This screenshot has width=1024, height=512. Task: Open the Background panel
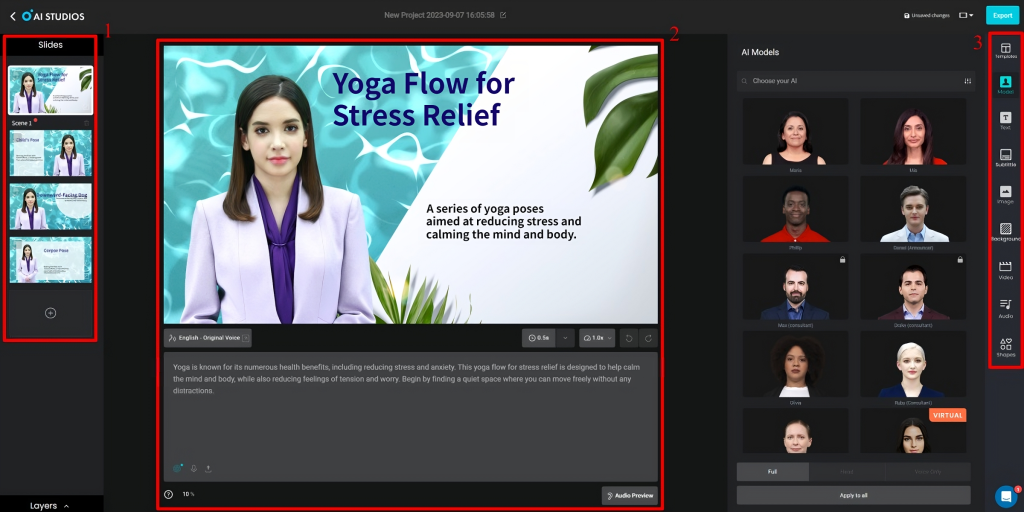(1005, 230)
